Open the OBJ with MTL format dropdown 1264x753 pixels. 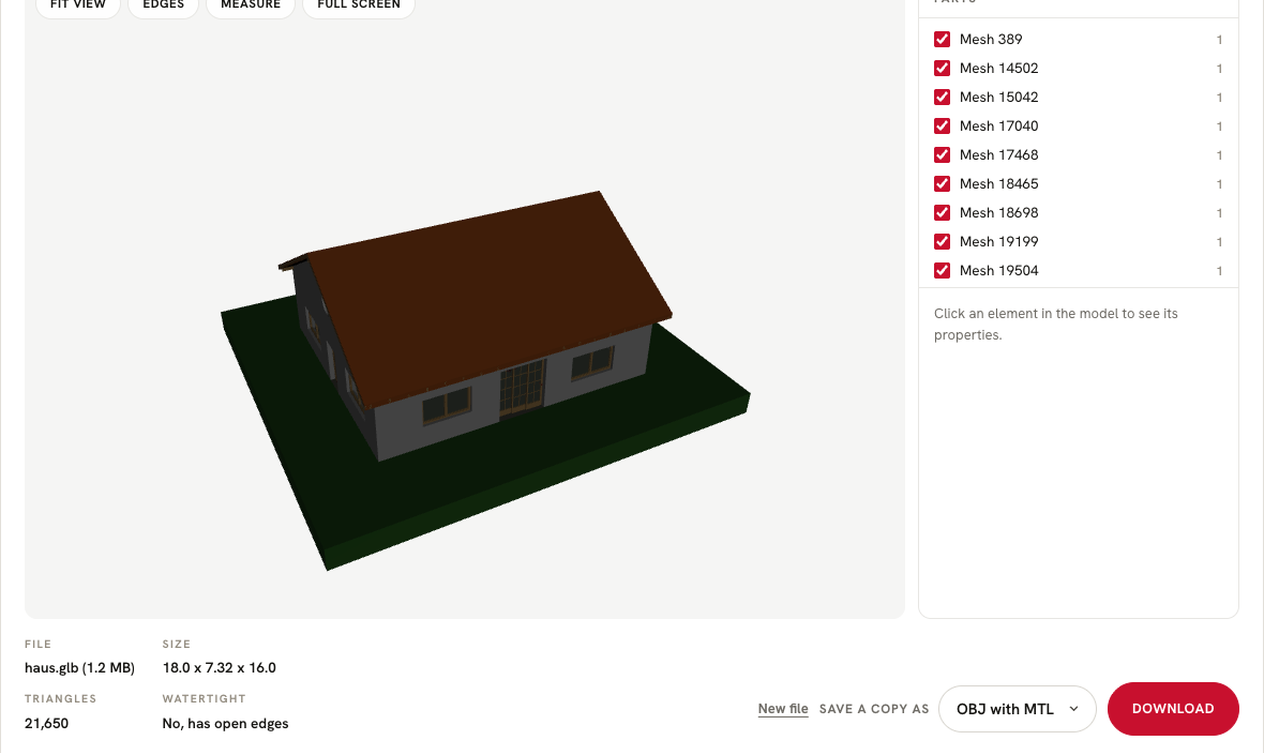(x=1017, y=709)
